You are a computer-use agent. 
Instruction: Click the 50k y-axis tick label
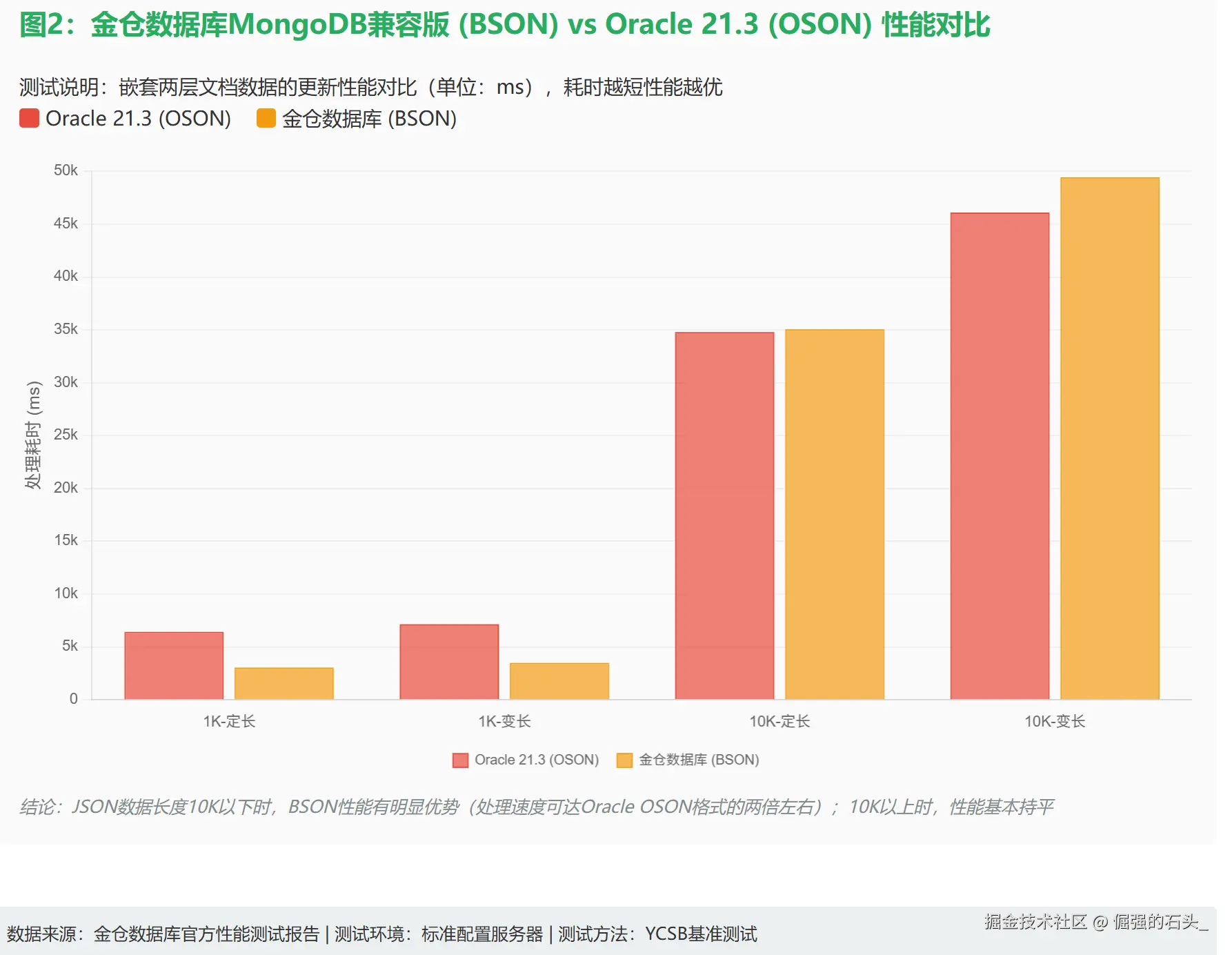point(66,170)
